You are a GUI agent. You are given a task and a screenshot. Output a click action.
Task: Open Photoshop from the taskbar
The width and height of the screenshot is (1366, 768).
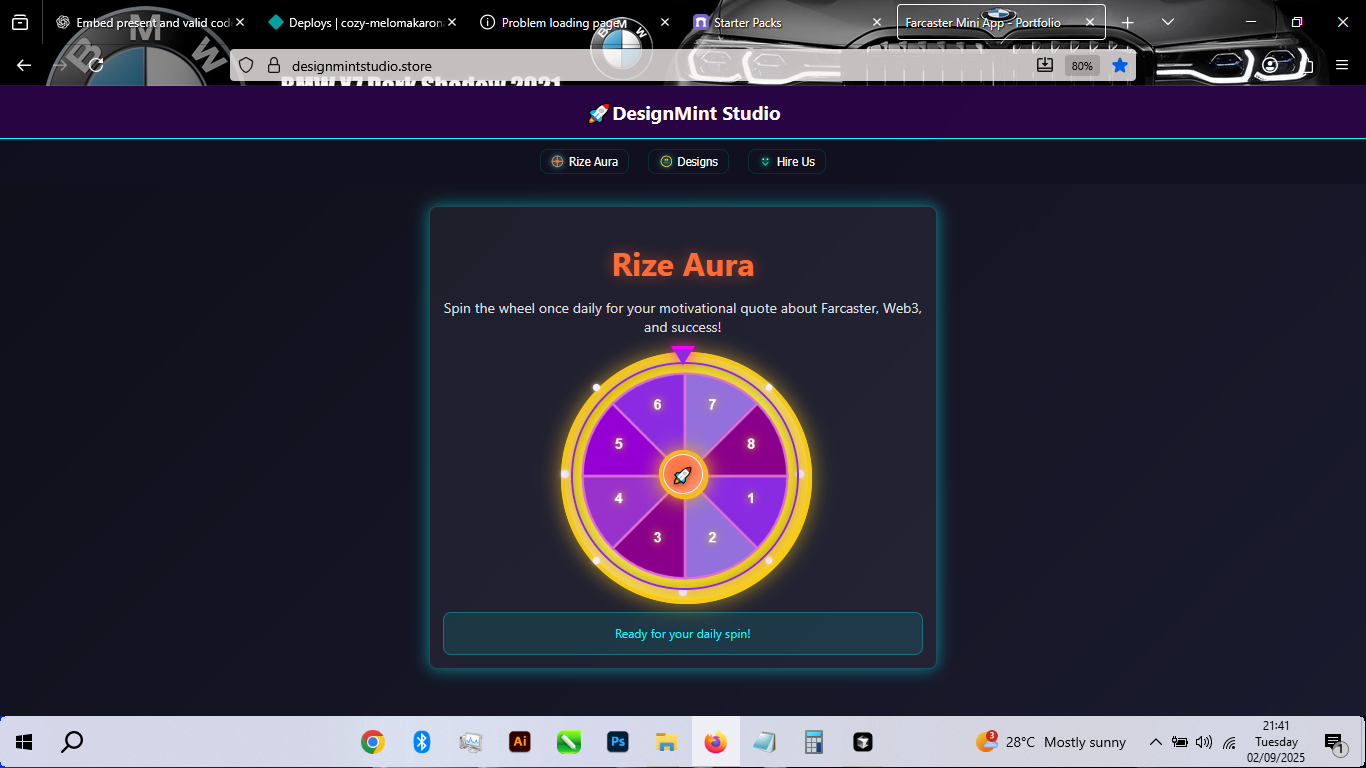pos(617,742)
